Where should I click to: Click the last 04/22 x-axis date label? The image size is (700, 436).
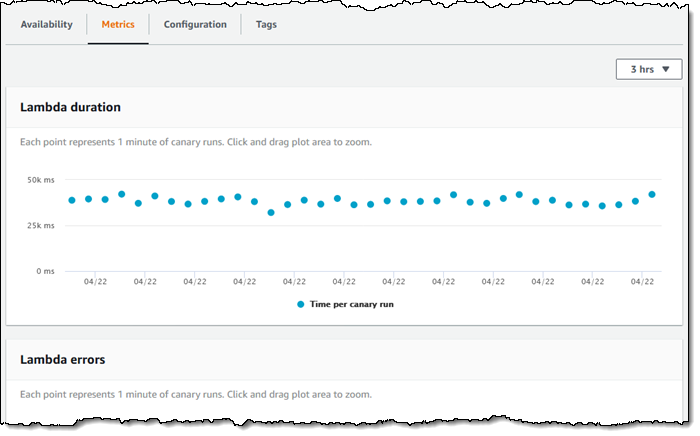642,283
